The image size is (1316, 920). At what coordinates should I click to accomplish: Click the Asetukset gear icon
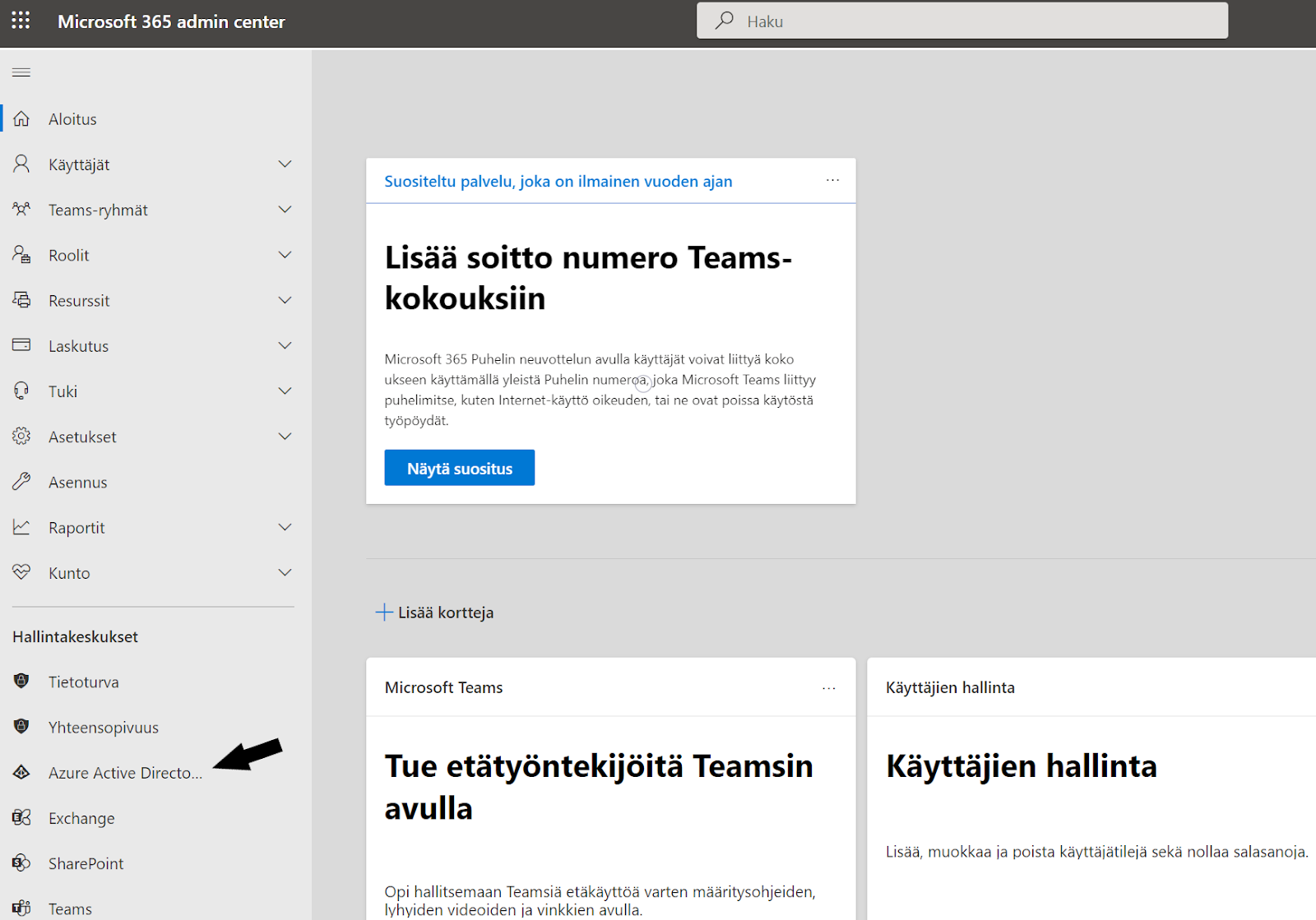[21, 436]
